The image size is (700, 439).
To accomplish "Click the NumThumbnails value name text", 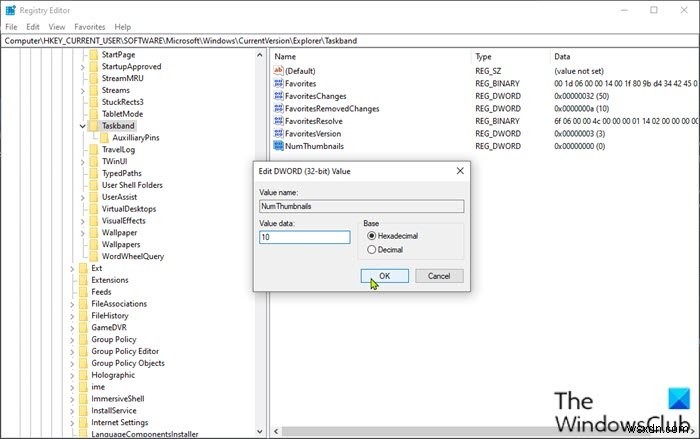I will (314, 146).
